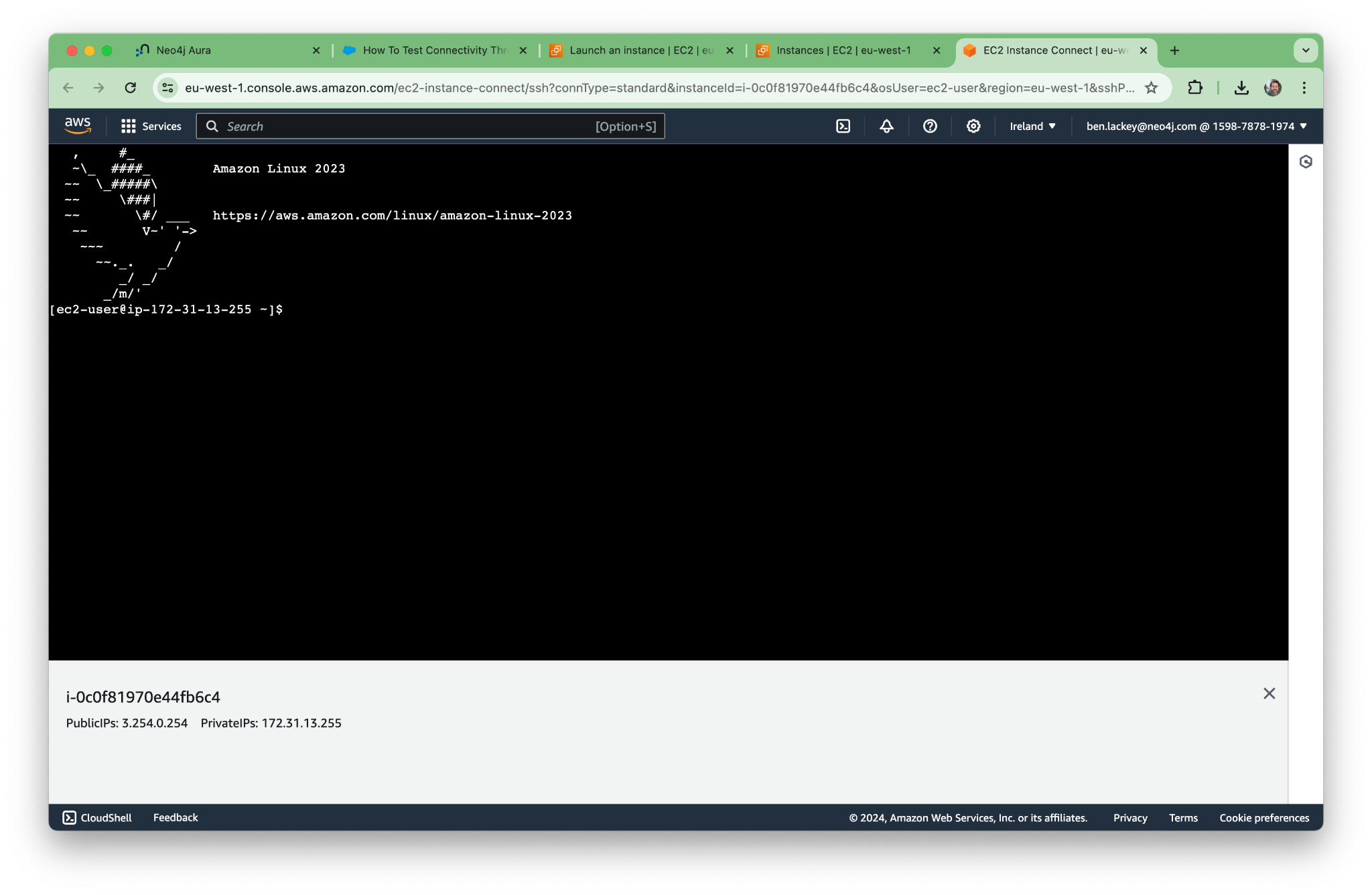The image size is (1372, 895).
Task: Click the amazon-linux-2023 URL in terminal
Action: click(x=393, y=216)
